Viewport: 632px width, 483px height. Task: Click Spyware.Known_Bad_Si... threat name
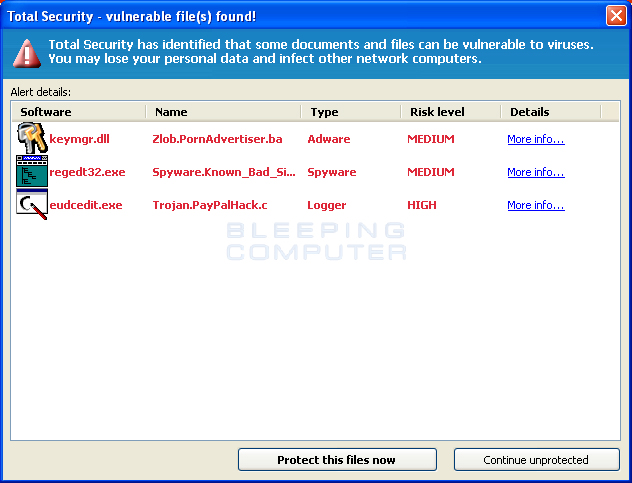click(224, 172)
